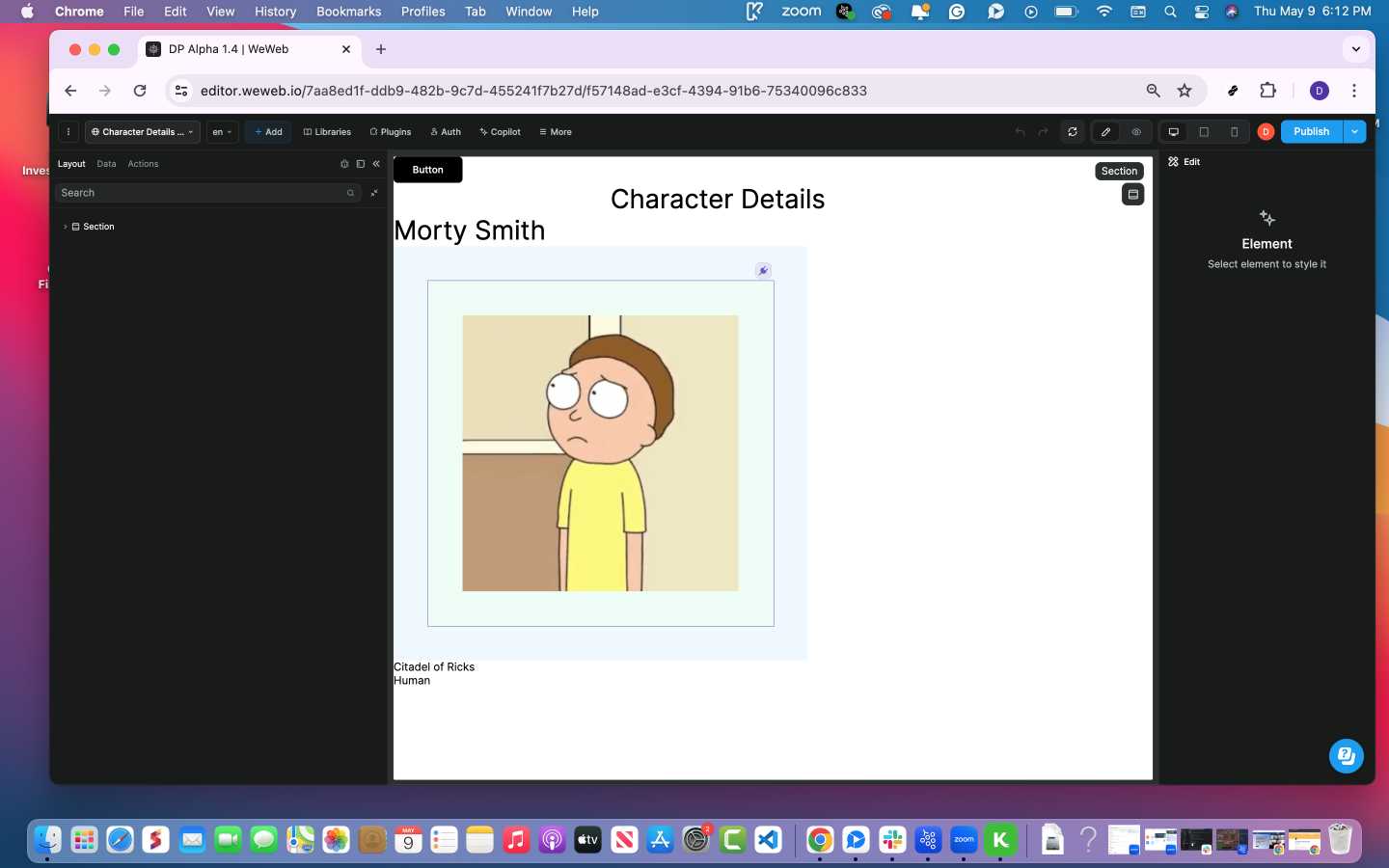Click the Morty character image
This screenshot has height=868, width=1389.
pos(600,453)
